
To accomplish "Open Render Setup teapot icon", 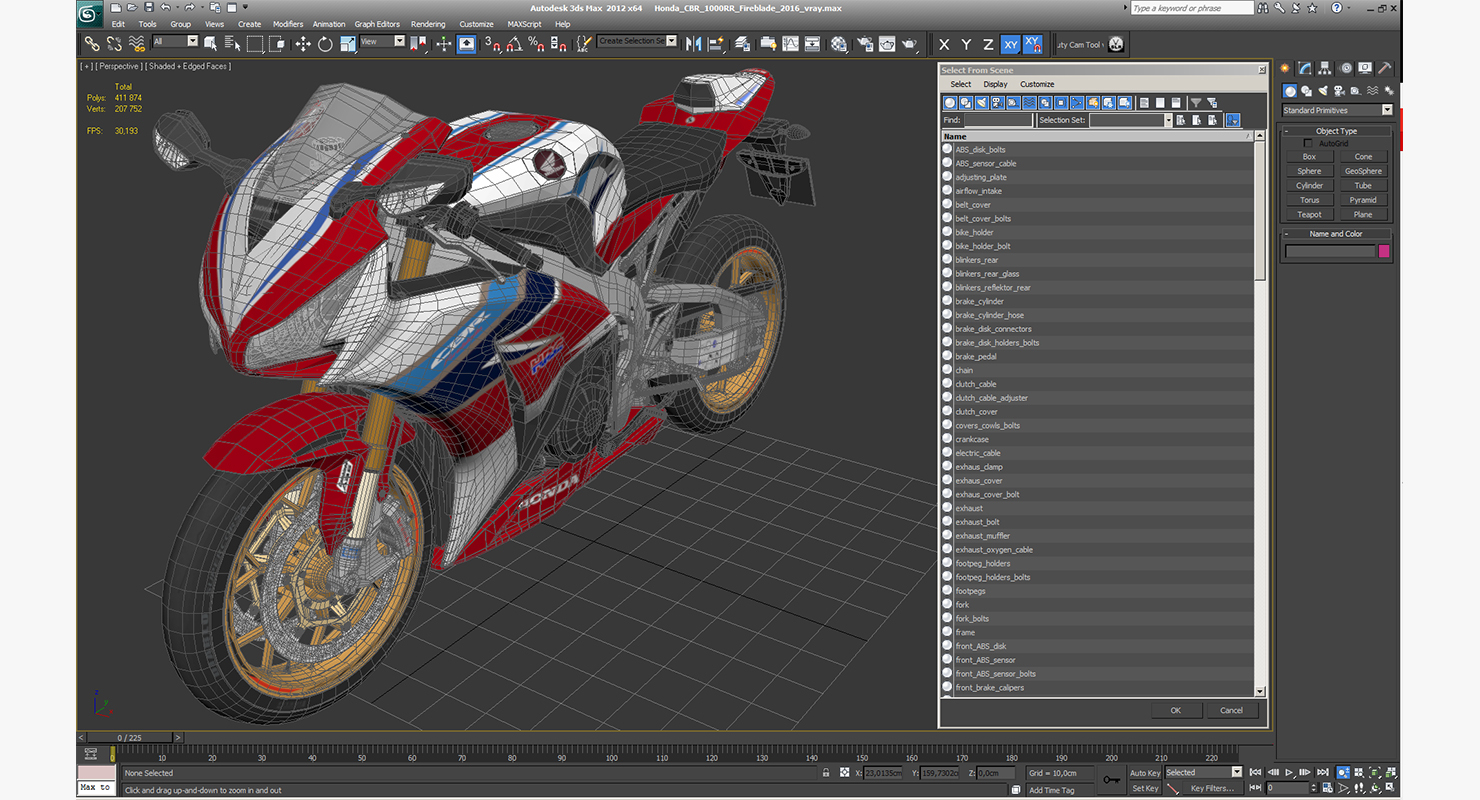I will (864, 44).
